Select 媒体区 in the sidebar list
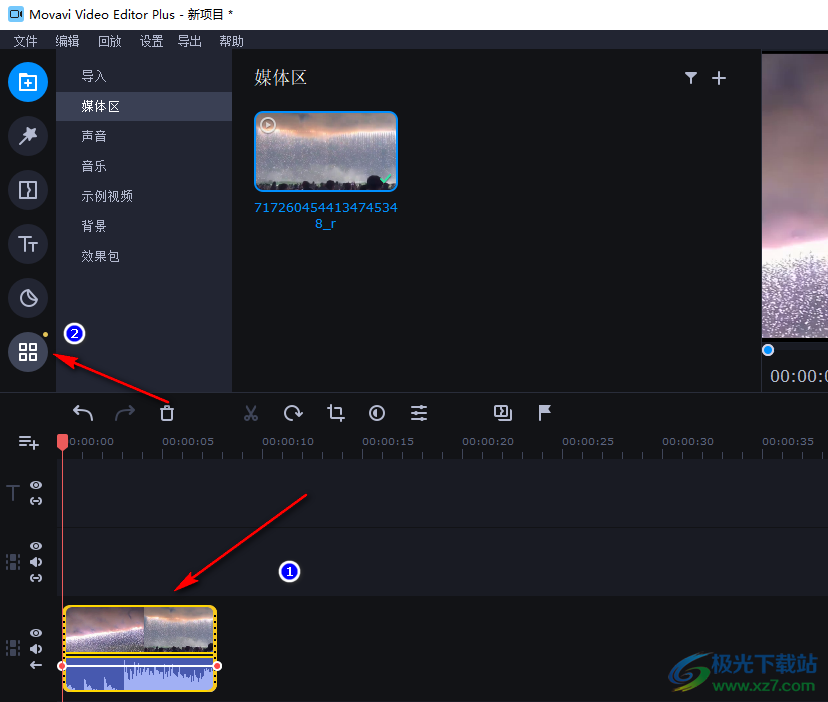 click(144, 106)
